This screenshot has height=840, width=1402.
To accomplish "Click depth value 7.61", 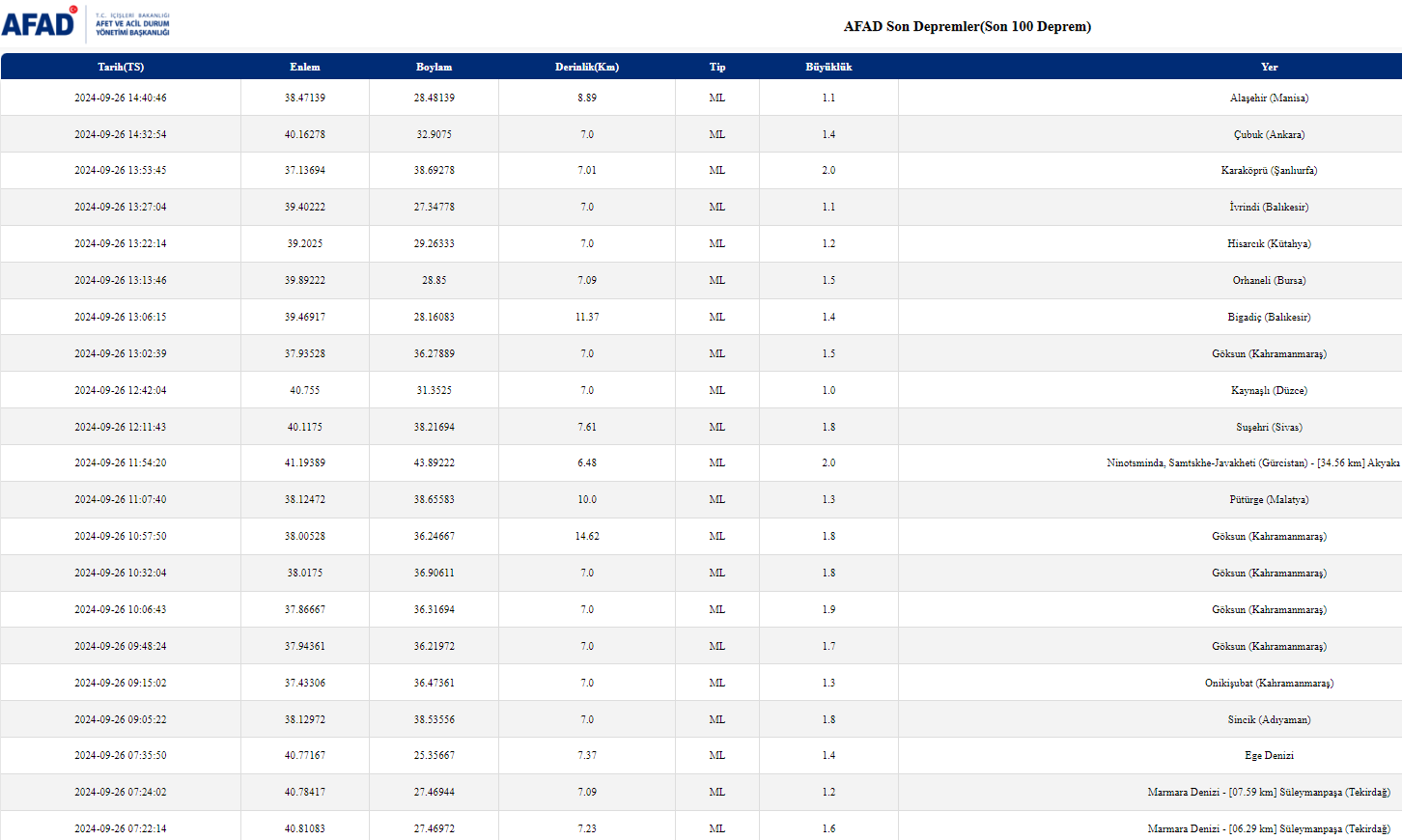I will coord(587,427).
